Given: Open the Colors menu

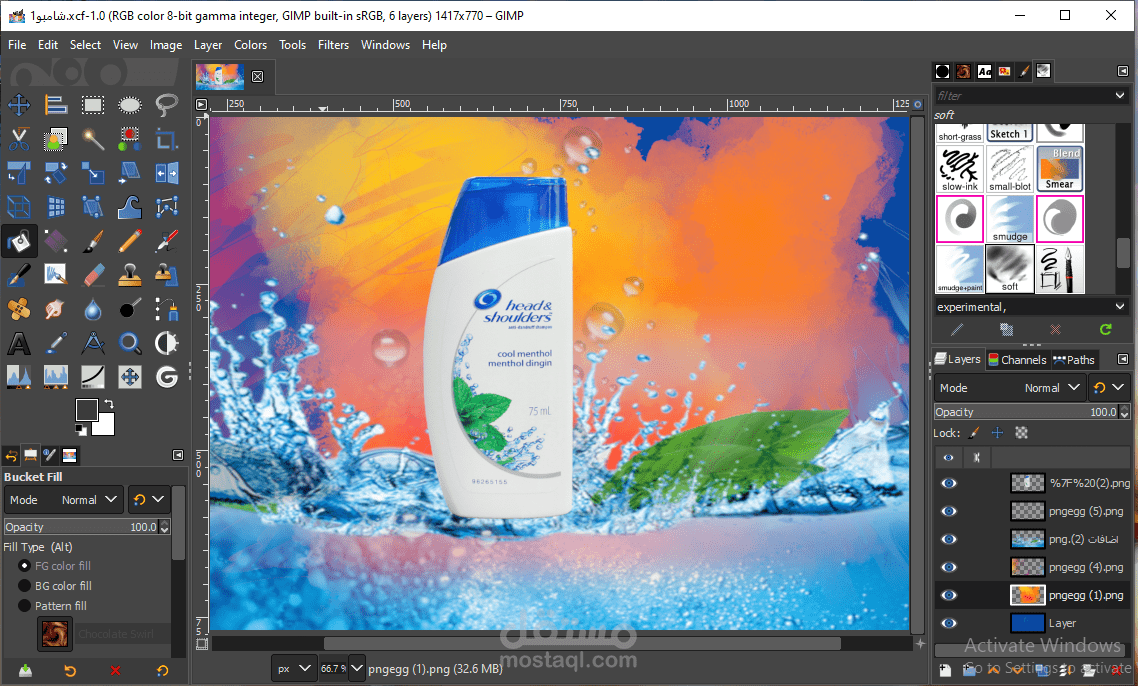Looking at the screenshot, I should pyautogui.click(x=250, y=45).
